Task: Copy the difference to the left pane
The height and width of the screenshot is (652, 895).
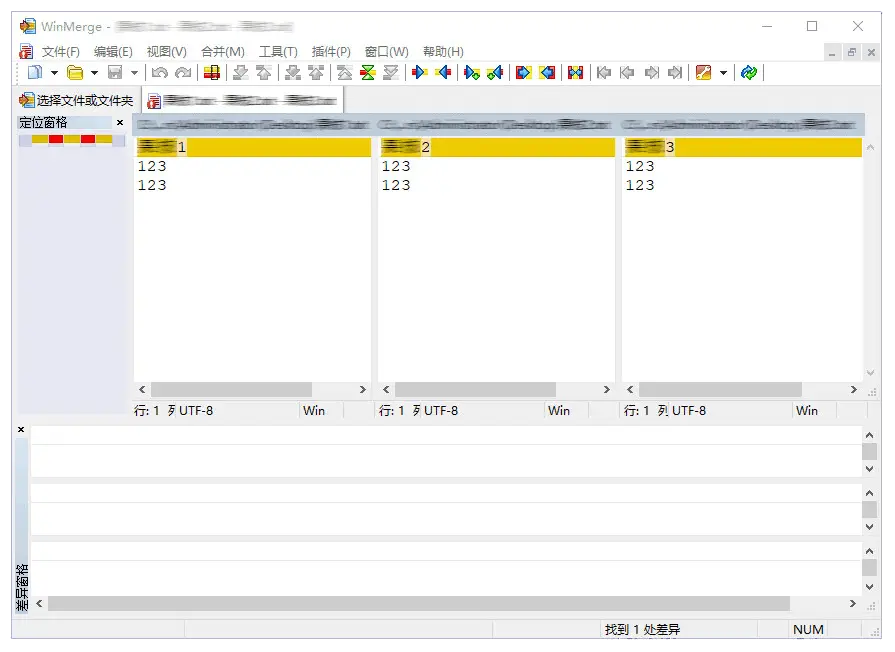Action: pyautogui.click(x=444, y=72)
